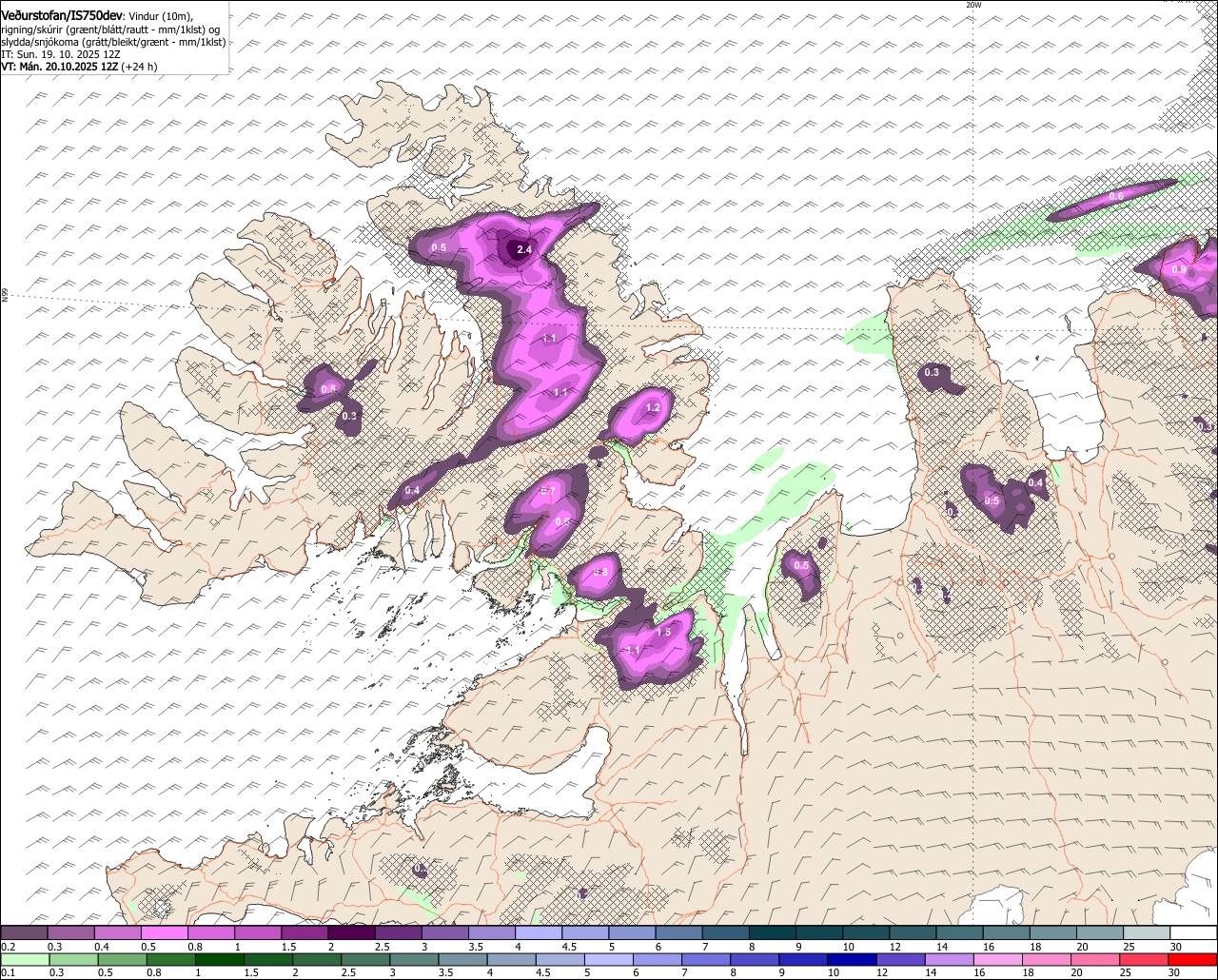Pick upper legend swatch labeled 16
This screenshot has width=1218, height=980.
click(1007, 932)
